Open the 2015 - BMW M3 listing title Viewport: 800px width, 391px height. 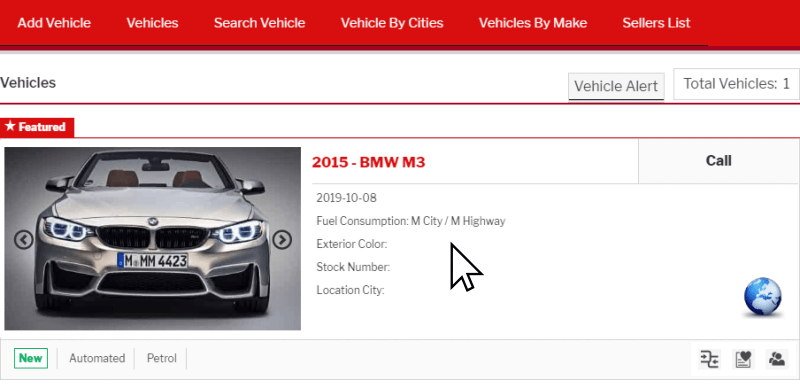[x=368, y=162]
